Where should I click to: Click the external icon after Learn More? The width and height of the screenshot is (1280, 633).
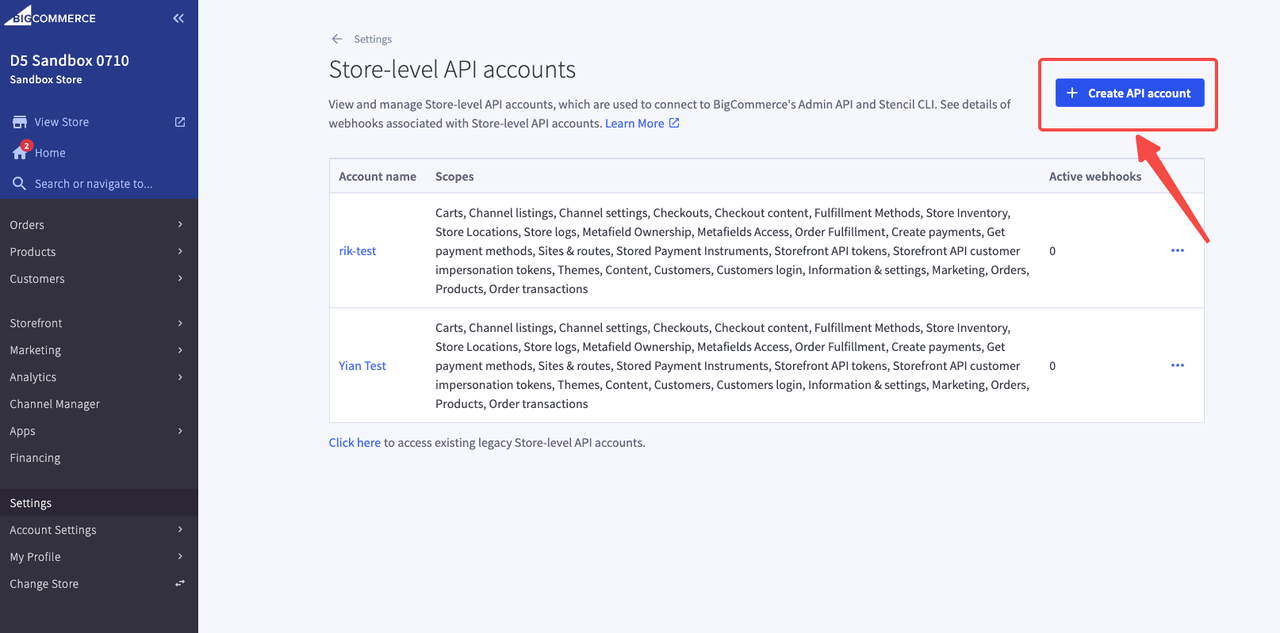pos(674,123)
